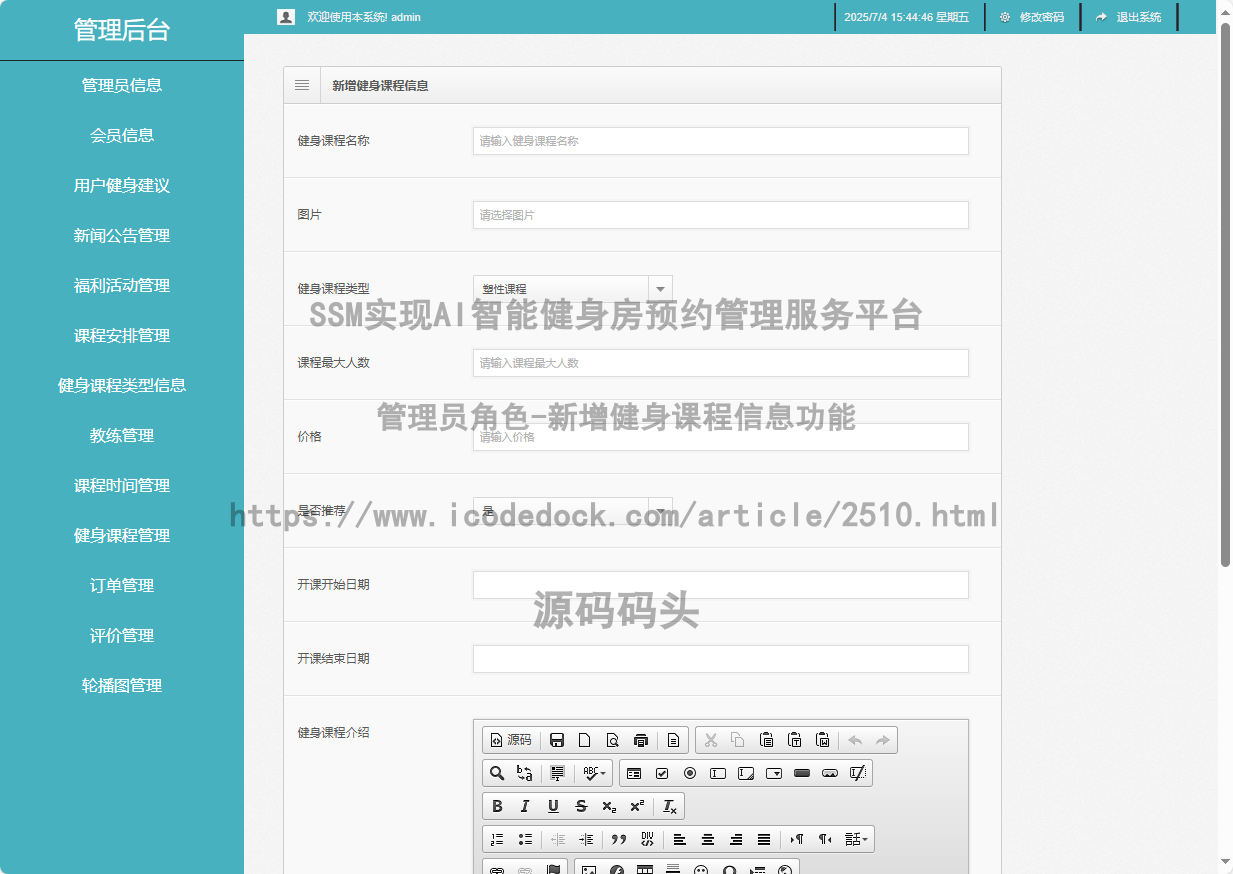Open 教练管理 in the sidebar
The image size is (1233, 874).
(x=122, y=435)
